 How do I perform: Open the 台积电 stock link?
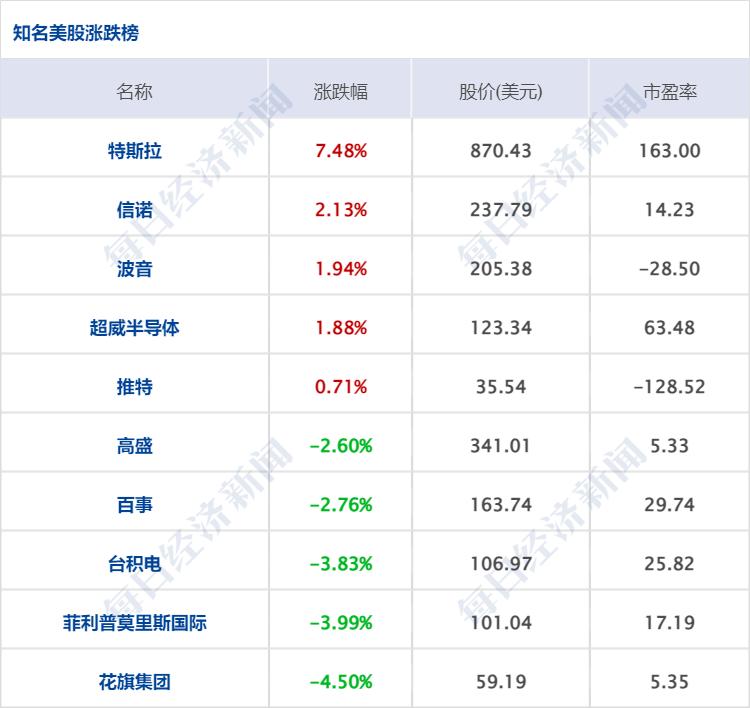point(134,564)
